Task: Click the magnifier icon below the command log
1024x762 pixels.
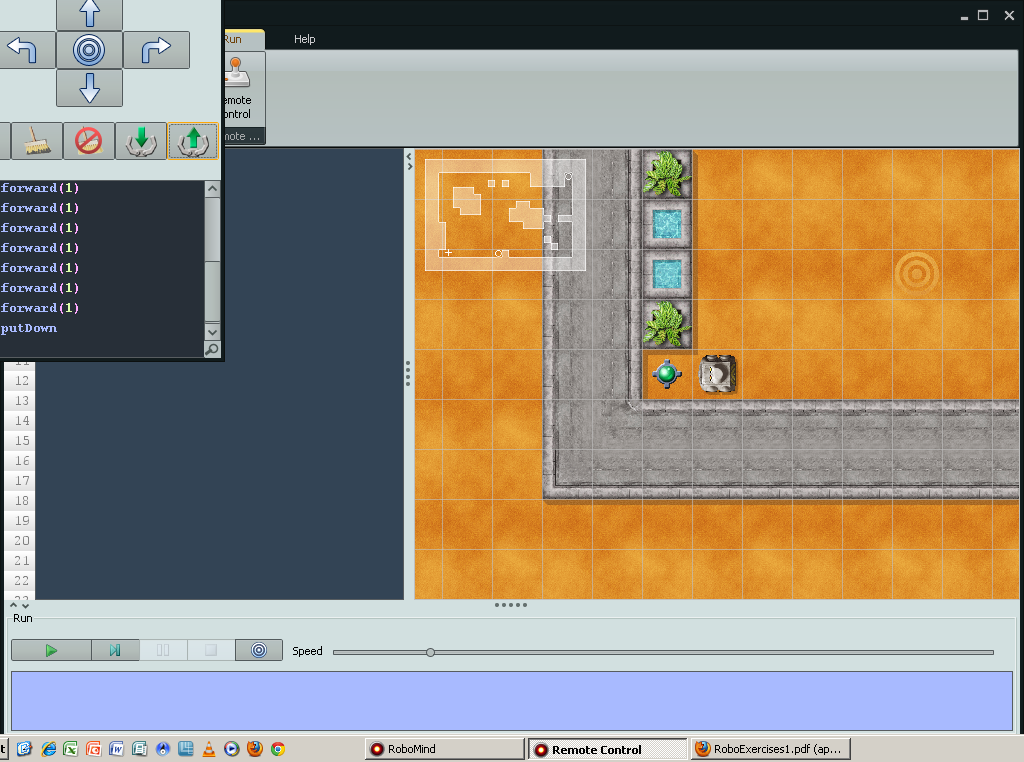Action: (212, 349)
